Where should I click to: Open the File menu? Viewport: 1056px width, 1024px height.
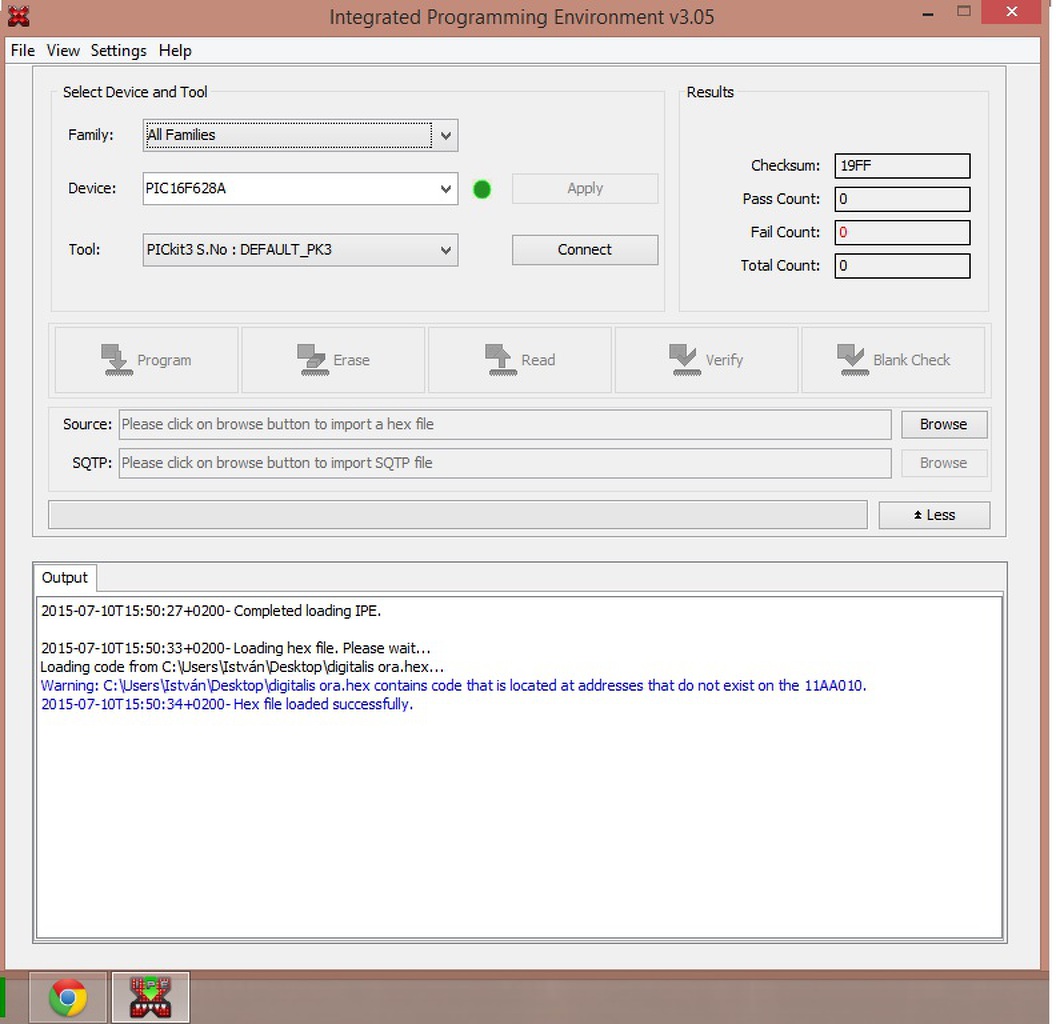[x=22, y=51]
